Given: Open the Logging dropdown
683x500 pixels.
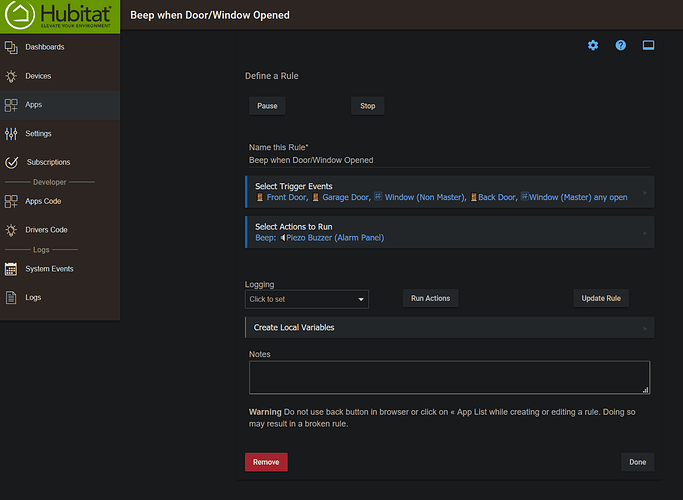Looking at the screenshot, I should click(x=307, y=299).
